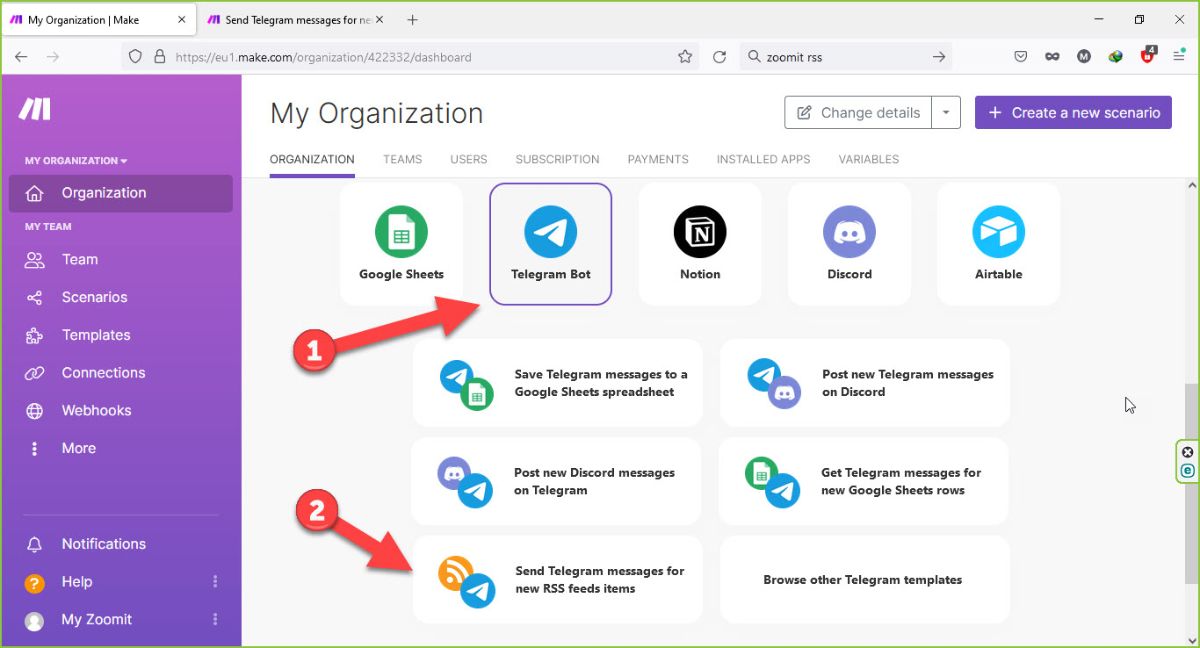Switch to the VARIABLES tab
This screenshot has width=1200, height=648.
click(868, 159)
